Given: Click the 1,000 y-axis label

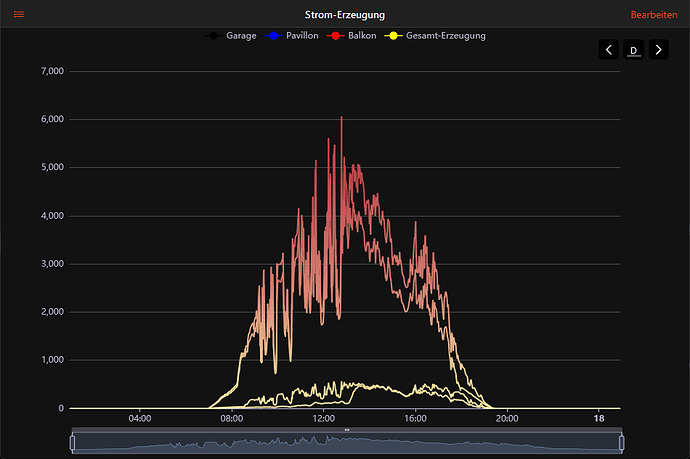Looking at the screenshot, I should [x=52, y=360].
